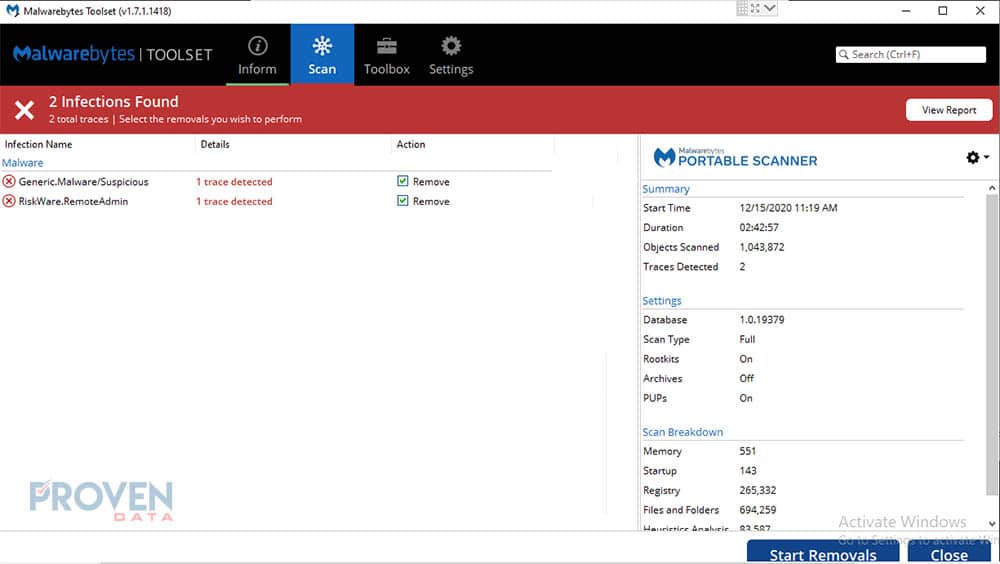Image resolution: width=1000 pixels, height=564 pixels.
Task: Click the Archives value Off
Action: pyautogui.click(x=747, y=378)
